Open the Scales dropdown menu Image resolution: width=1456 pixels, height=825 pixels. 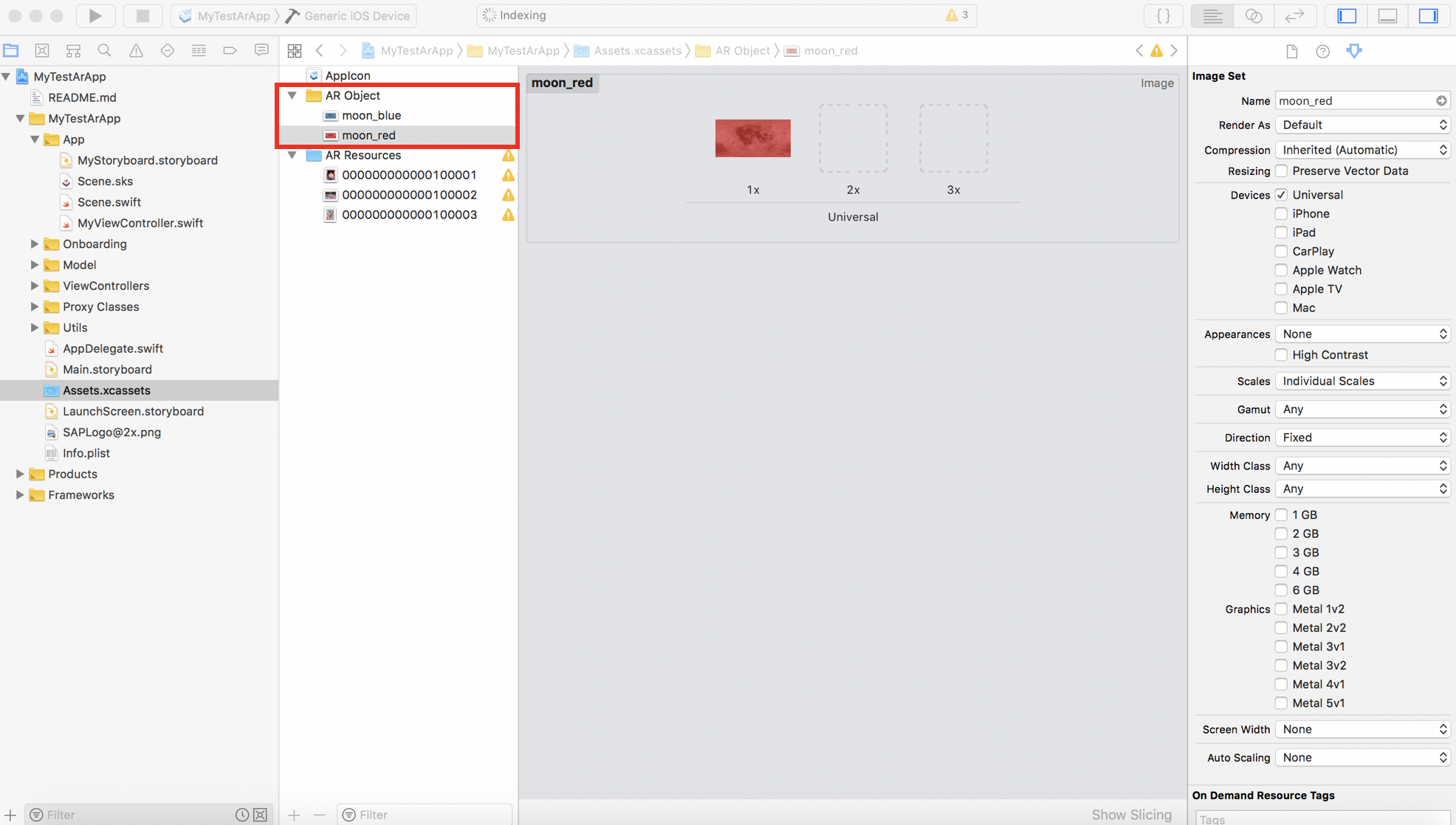coord(1363,381)
